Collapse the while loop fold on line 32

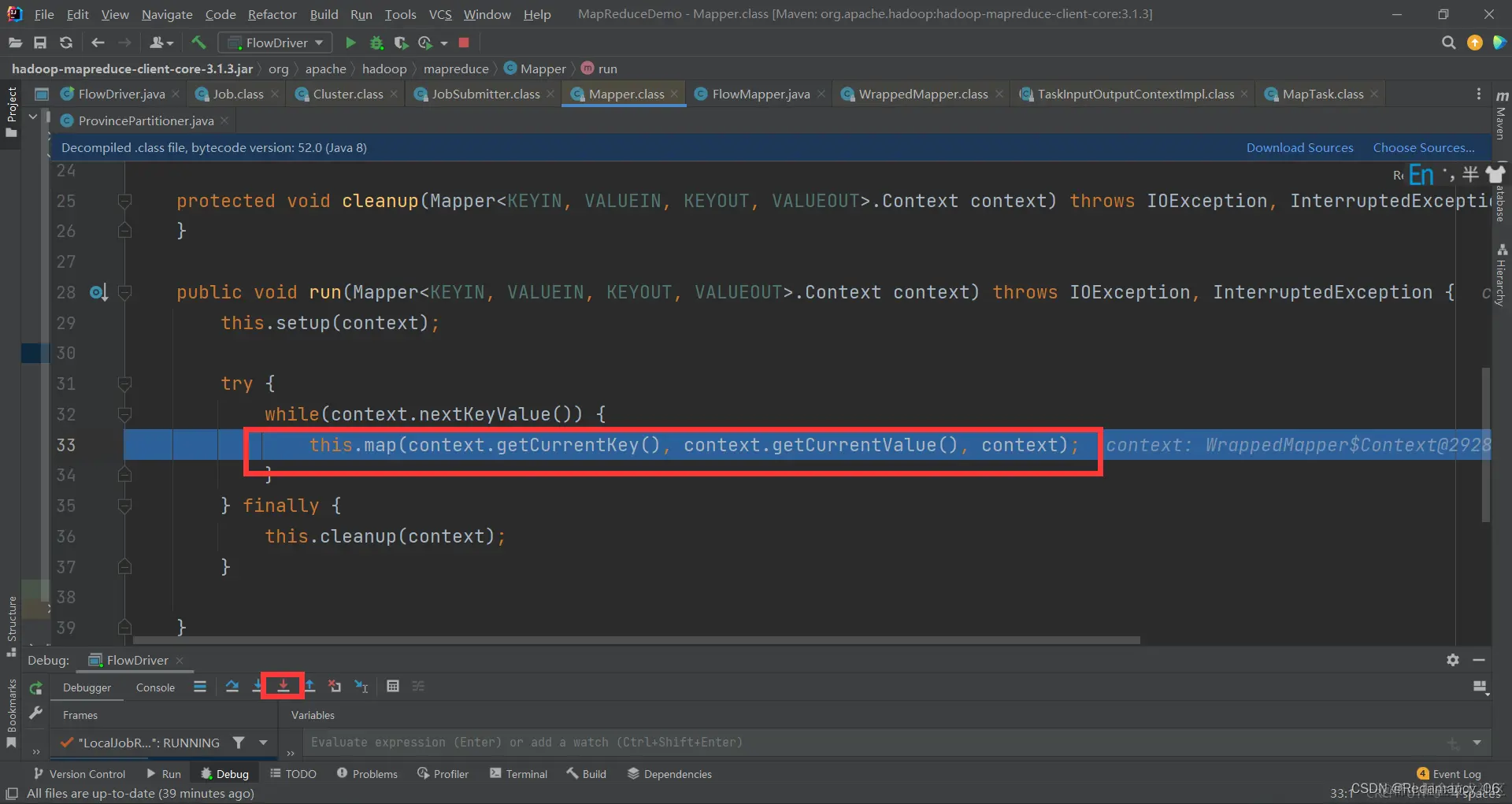point(124,415)
